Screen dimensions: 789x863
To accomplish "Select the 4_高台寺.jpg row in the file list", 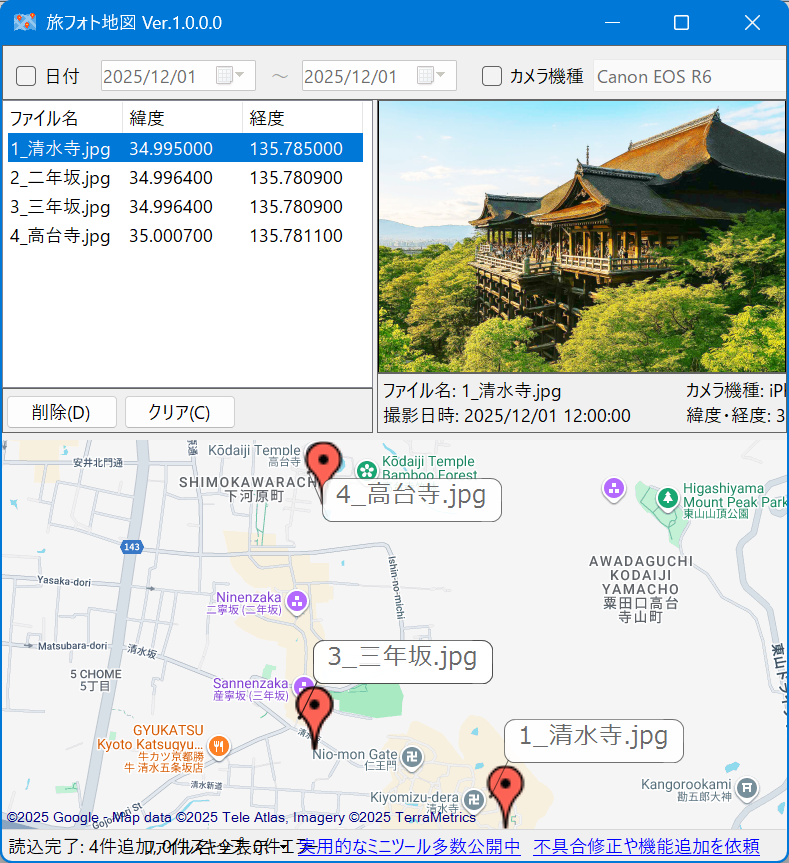I will (185, 236).
